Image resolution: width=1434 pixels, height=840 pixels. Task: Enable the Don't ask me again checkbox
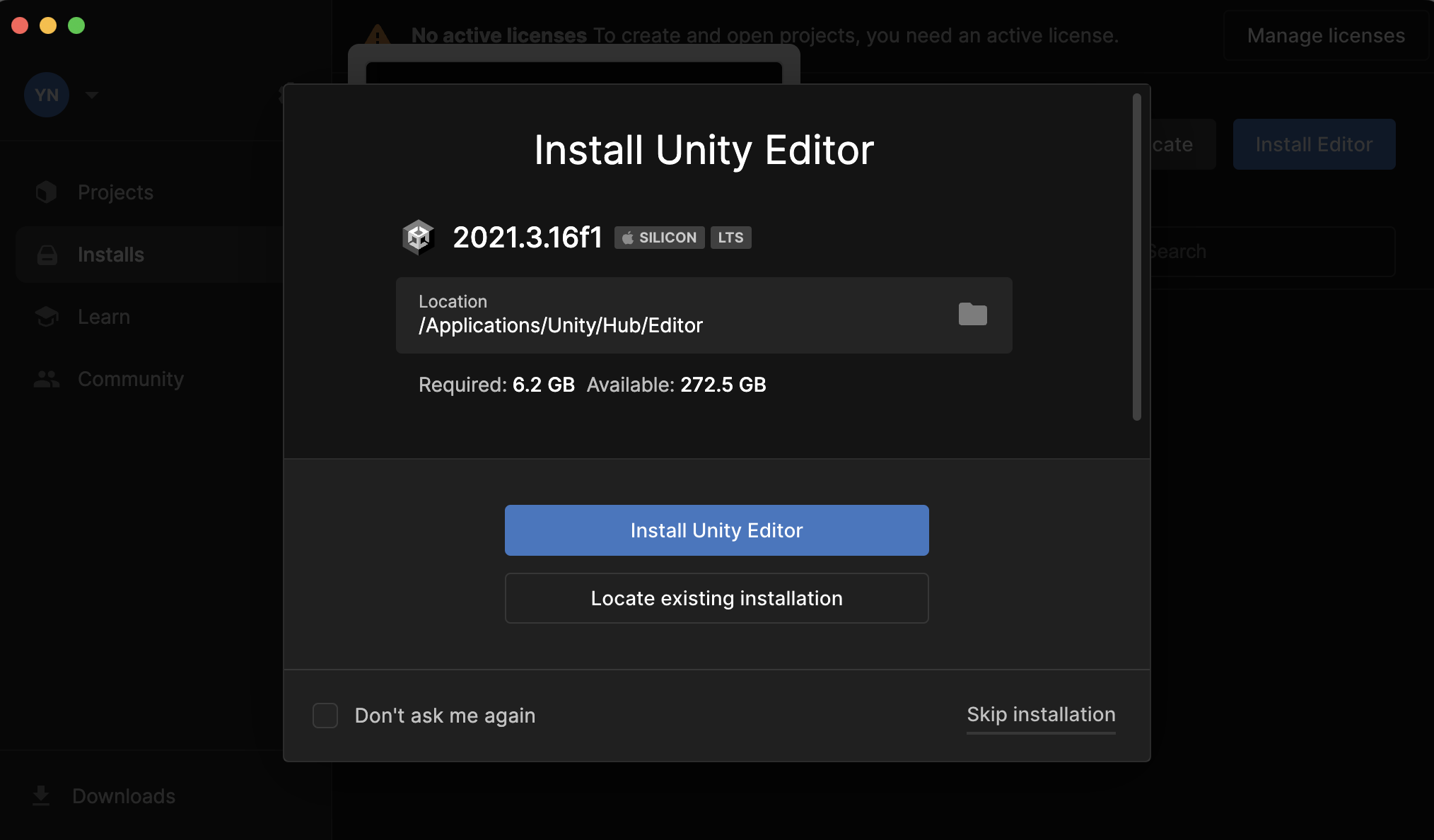[325, 716]
